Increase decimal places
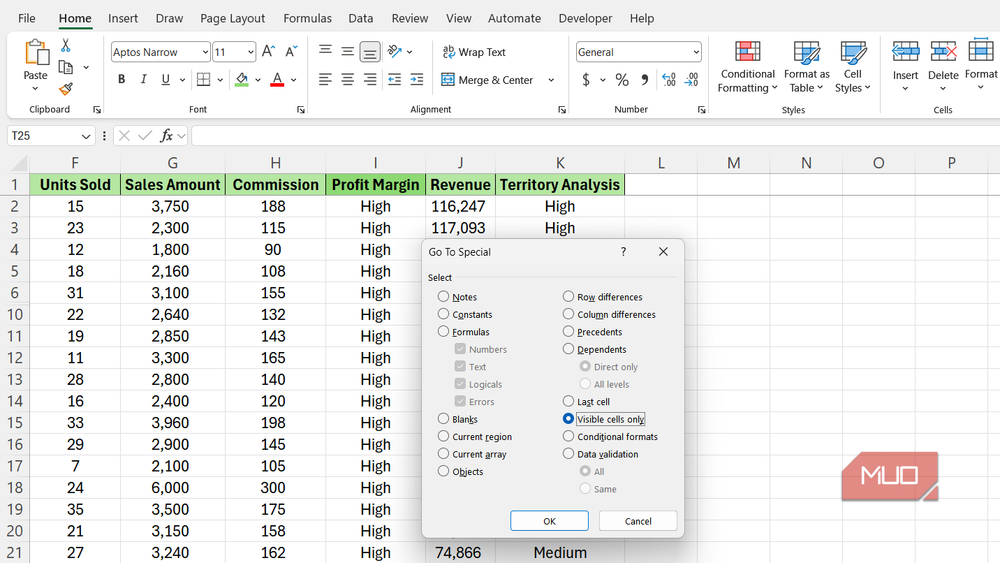The height and width of the screenshot is (563, 1000). click(x=668, y=80)
